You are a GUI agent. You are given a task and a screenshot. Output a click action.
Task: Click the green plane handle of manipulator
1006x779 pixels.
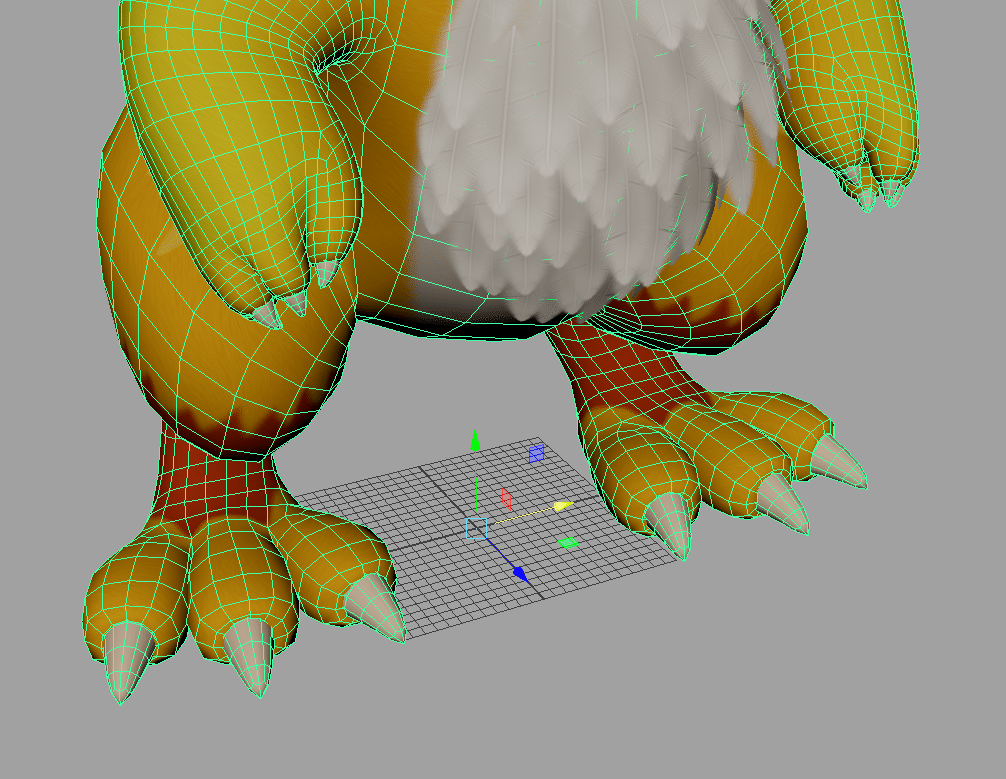click(568, 544)
